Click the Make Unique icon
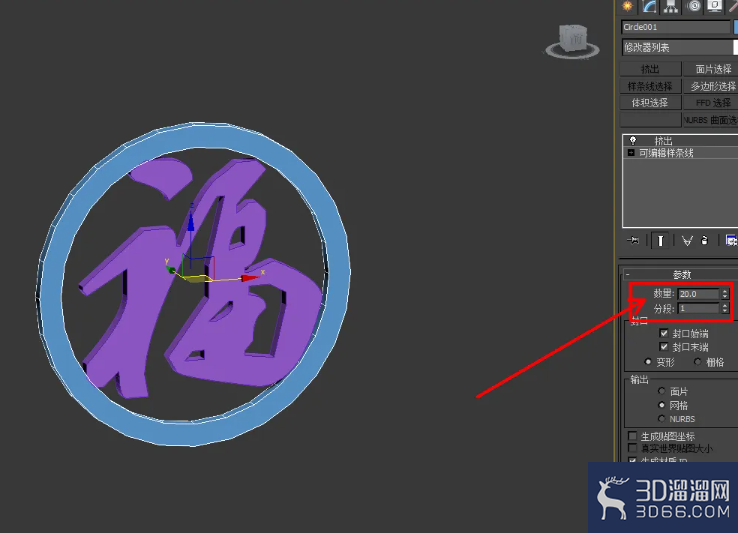This screenshot has width=738, height=533. [x=687, y=241]
